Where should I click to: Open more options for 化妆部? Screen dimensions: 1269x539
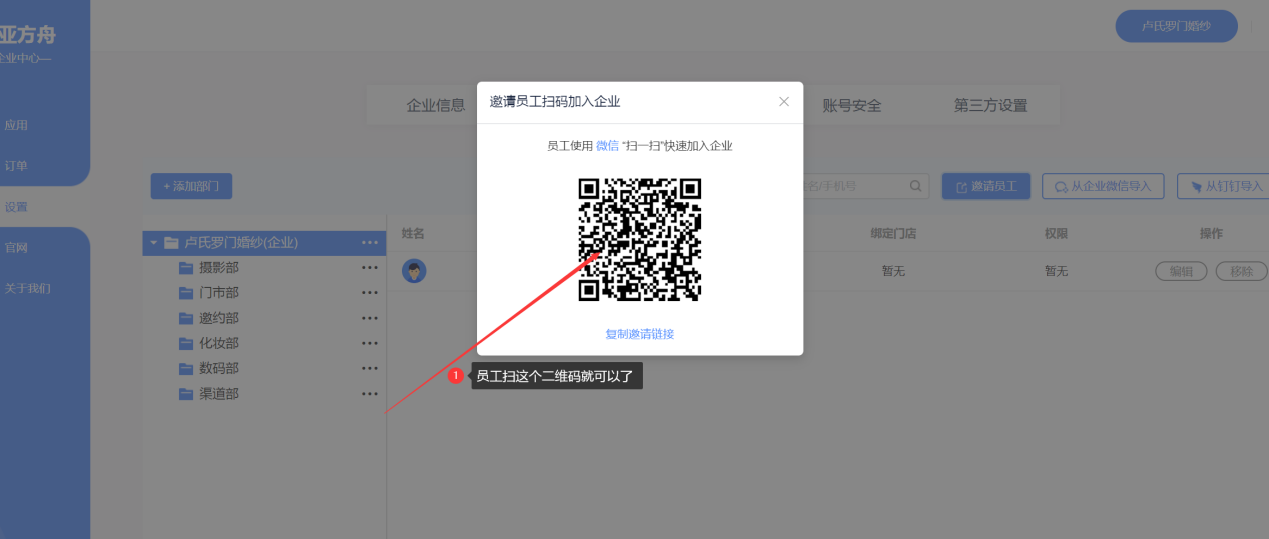tap(370, 343)
